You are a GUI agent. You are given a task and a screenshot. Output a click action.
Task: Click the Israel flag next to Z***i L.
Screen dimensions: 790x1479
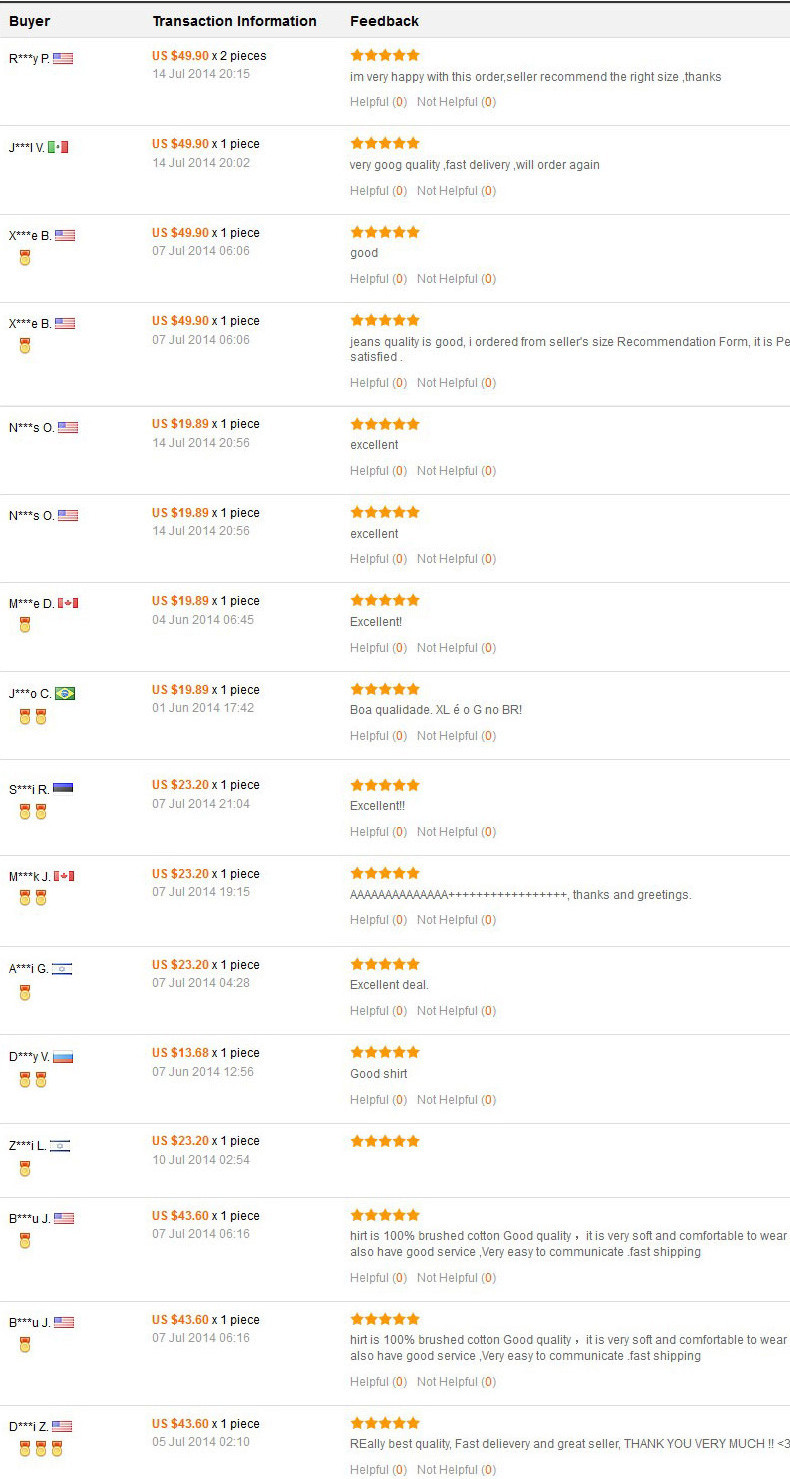tap(60, 1145)
